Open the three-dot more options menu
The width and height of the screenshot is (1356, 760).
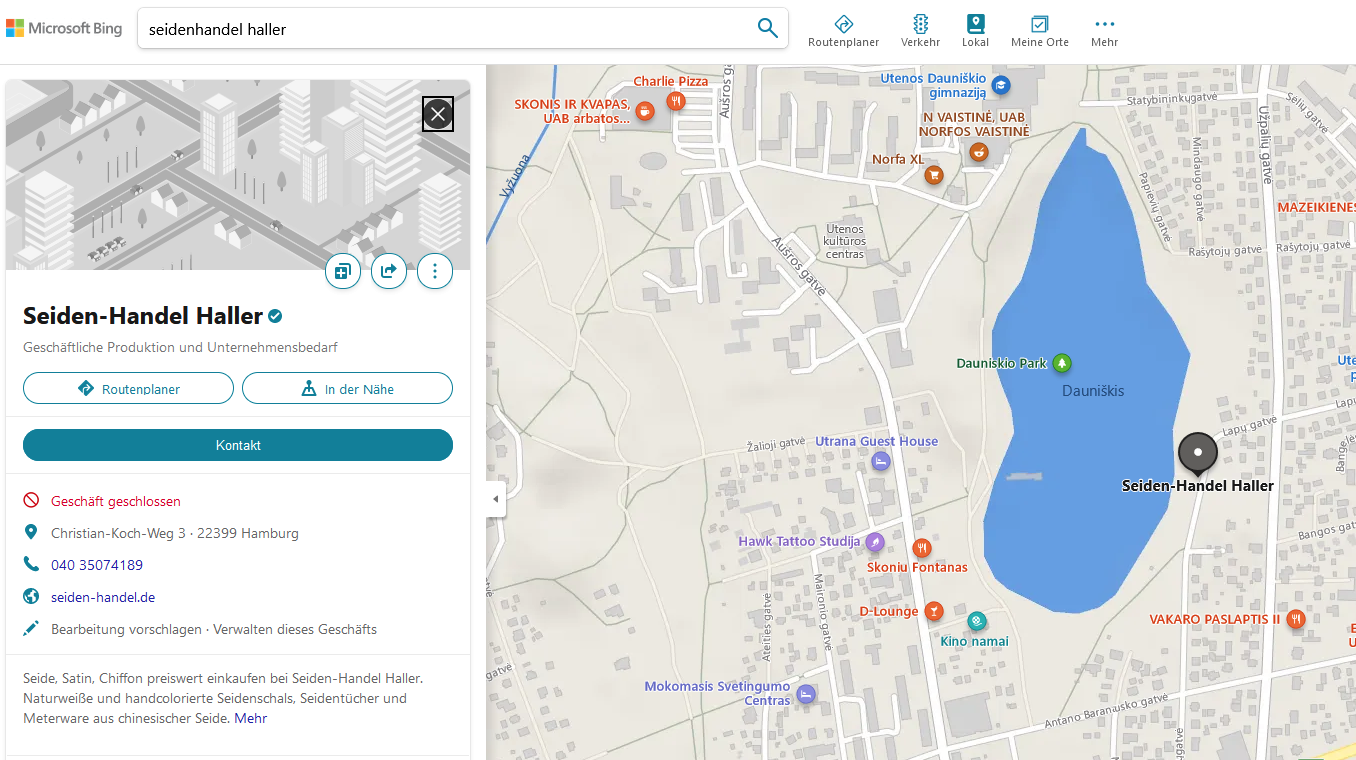click(x=435, y=271)
